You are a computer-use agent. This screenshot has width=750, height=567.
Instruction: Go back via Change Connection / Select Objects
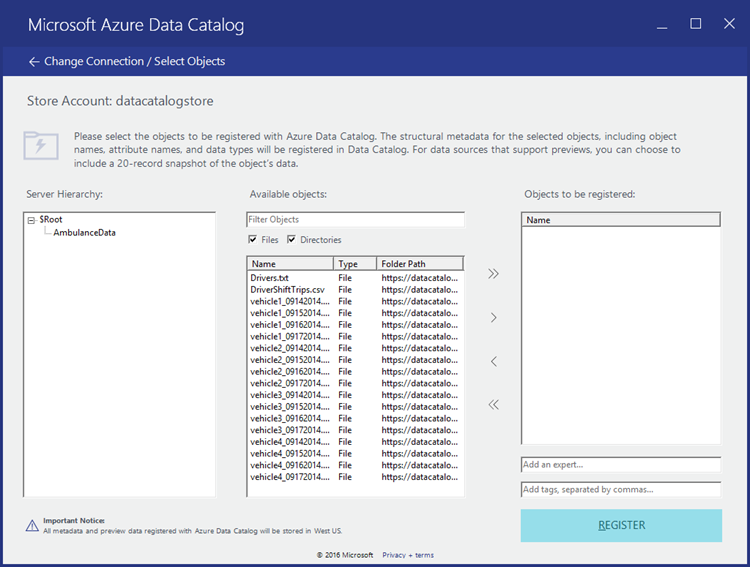click(134, 62)
